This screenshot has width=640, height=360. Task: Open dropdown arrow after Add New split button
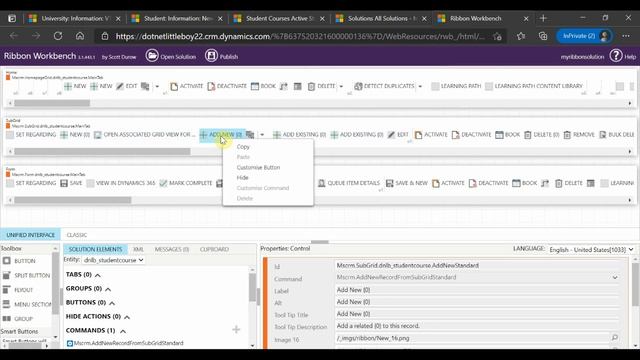[x=262, y=135]
